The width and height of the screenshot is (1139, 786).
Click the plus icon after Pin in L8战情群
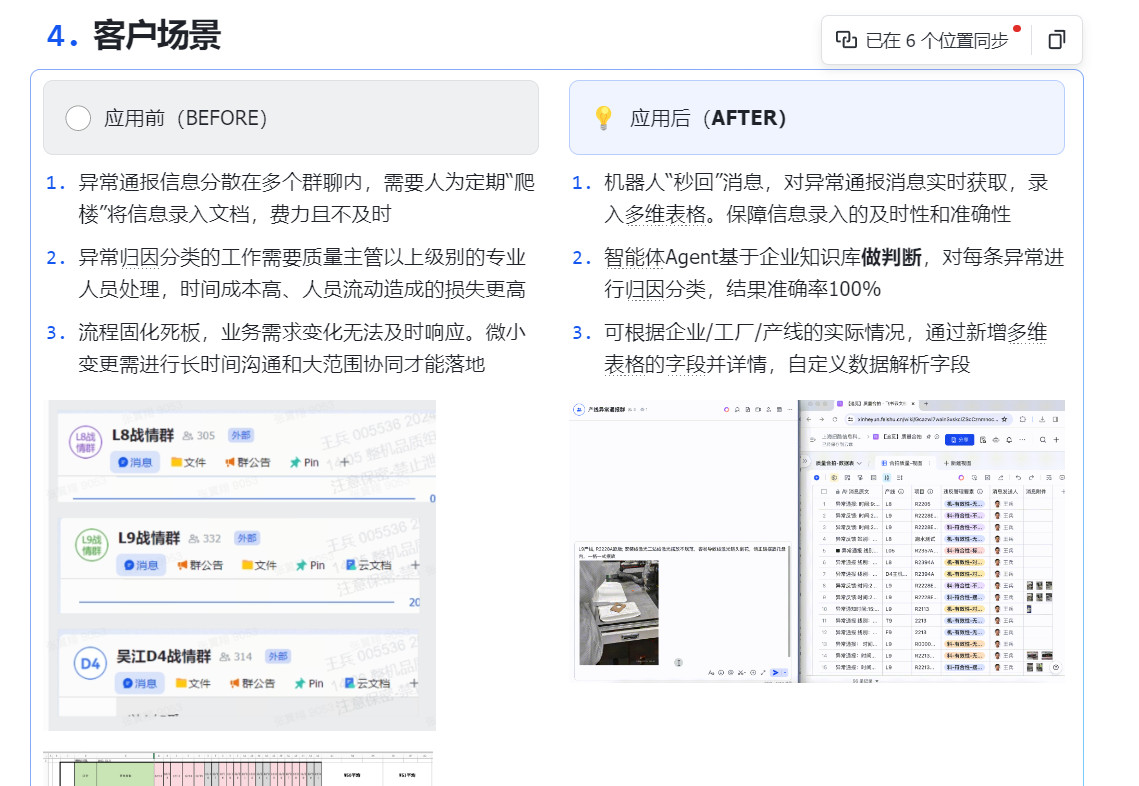coord(344,462)
